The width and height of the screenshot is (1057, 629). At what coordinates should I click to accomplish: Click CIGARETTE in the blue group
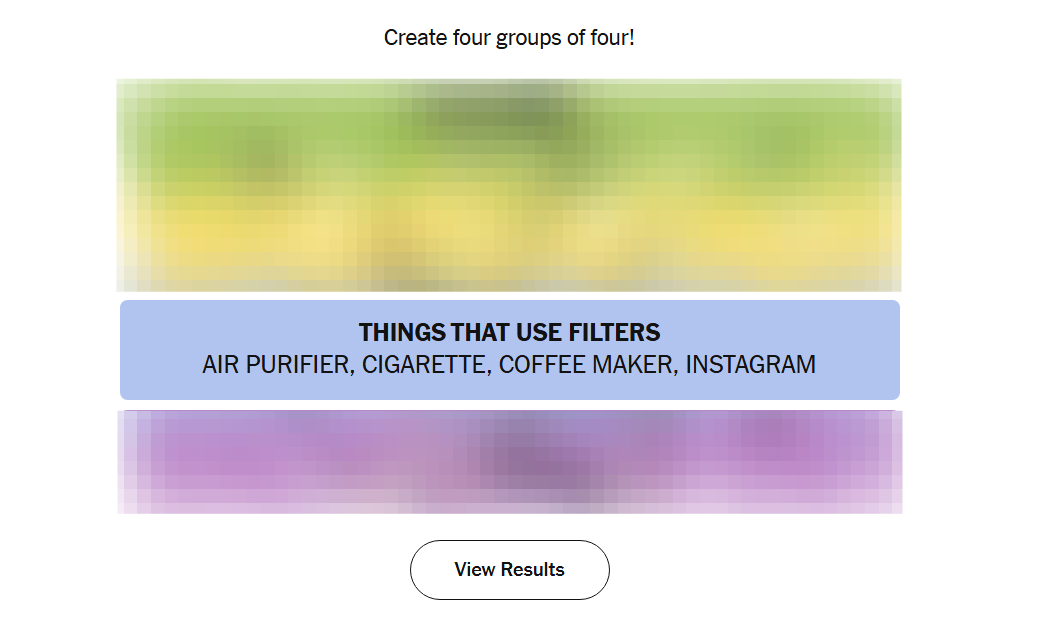[x=425, y=365]
